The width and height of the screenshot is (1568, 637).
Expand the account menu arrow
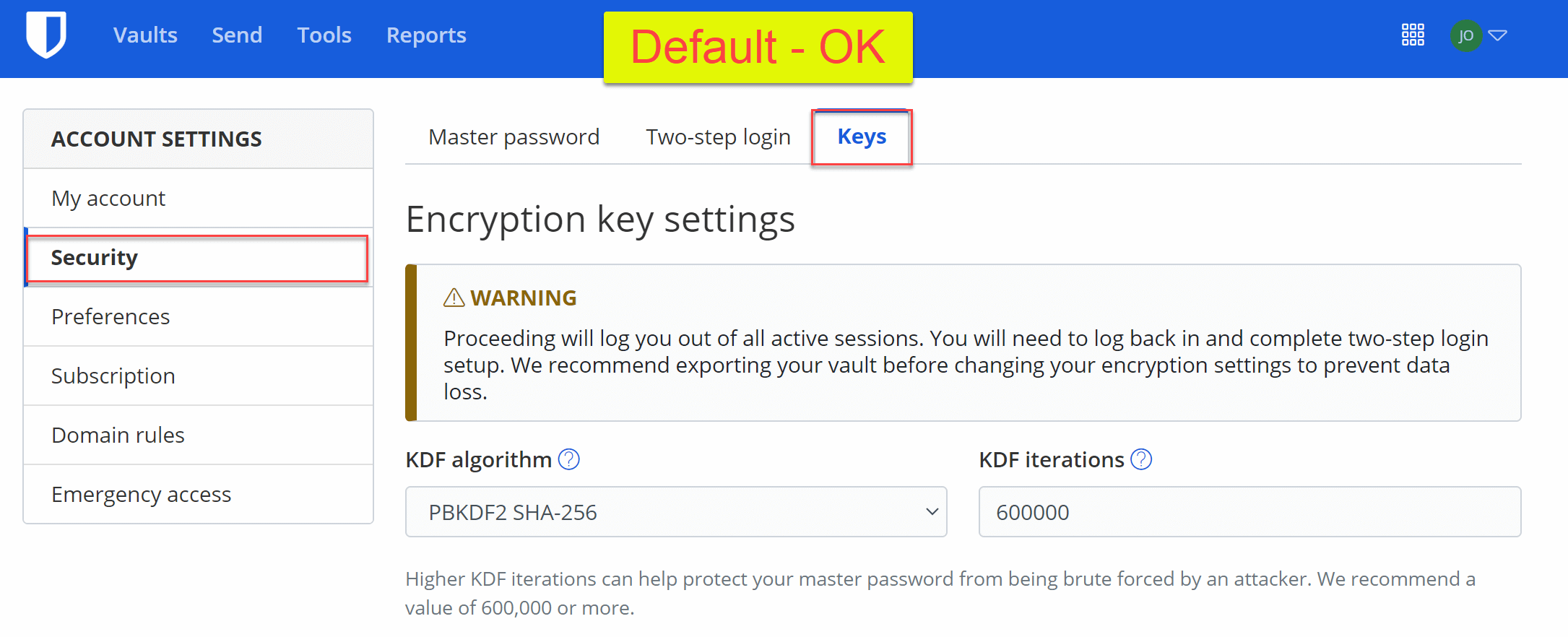[1498, 35]
